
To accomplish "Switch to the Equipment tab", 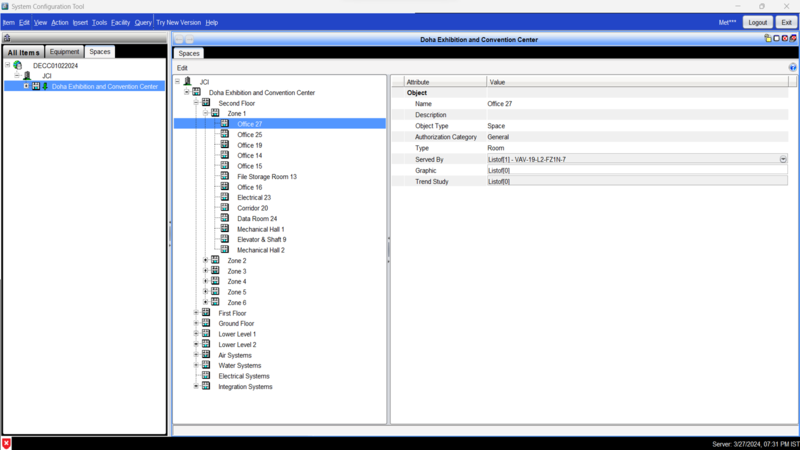I will 64,52.
